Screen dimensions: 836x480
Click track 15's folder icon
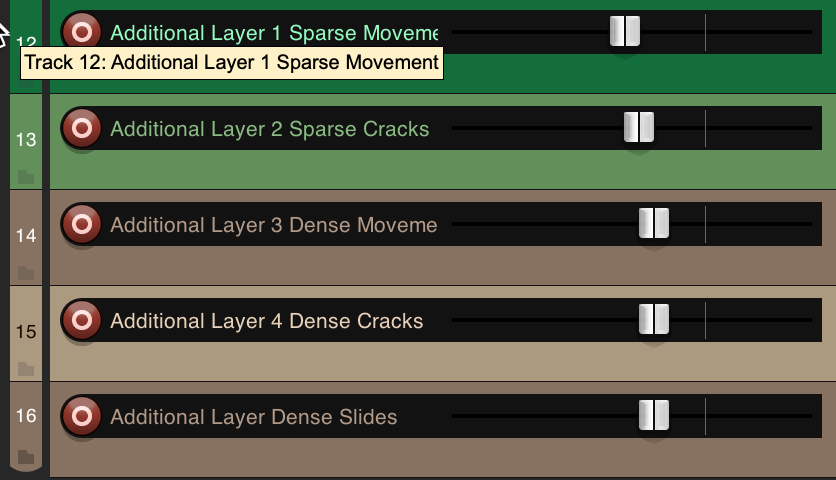point(26,369)
